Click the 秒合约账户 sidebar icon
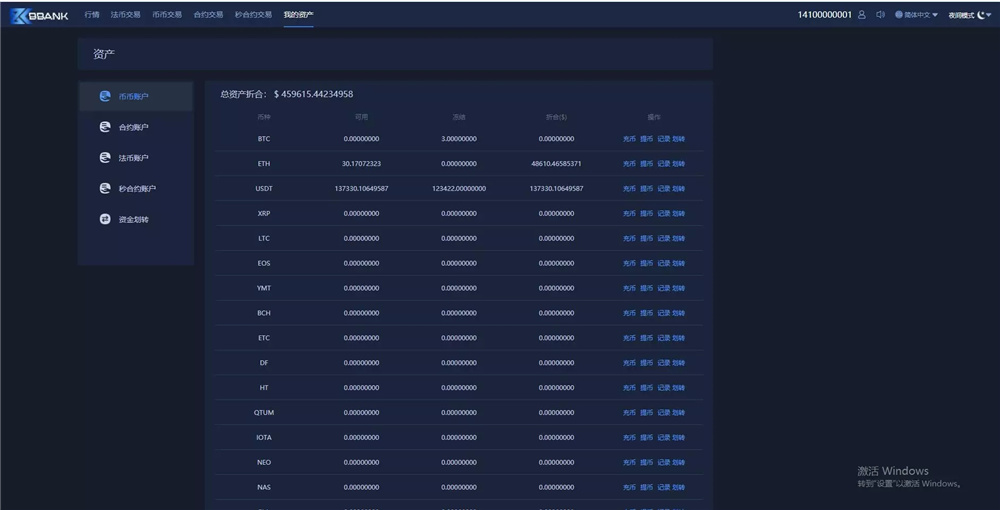 105,188
